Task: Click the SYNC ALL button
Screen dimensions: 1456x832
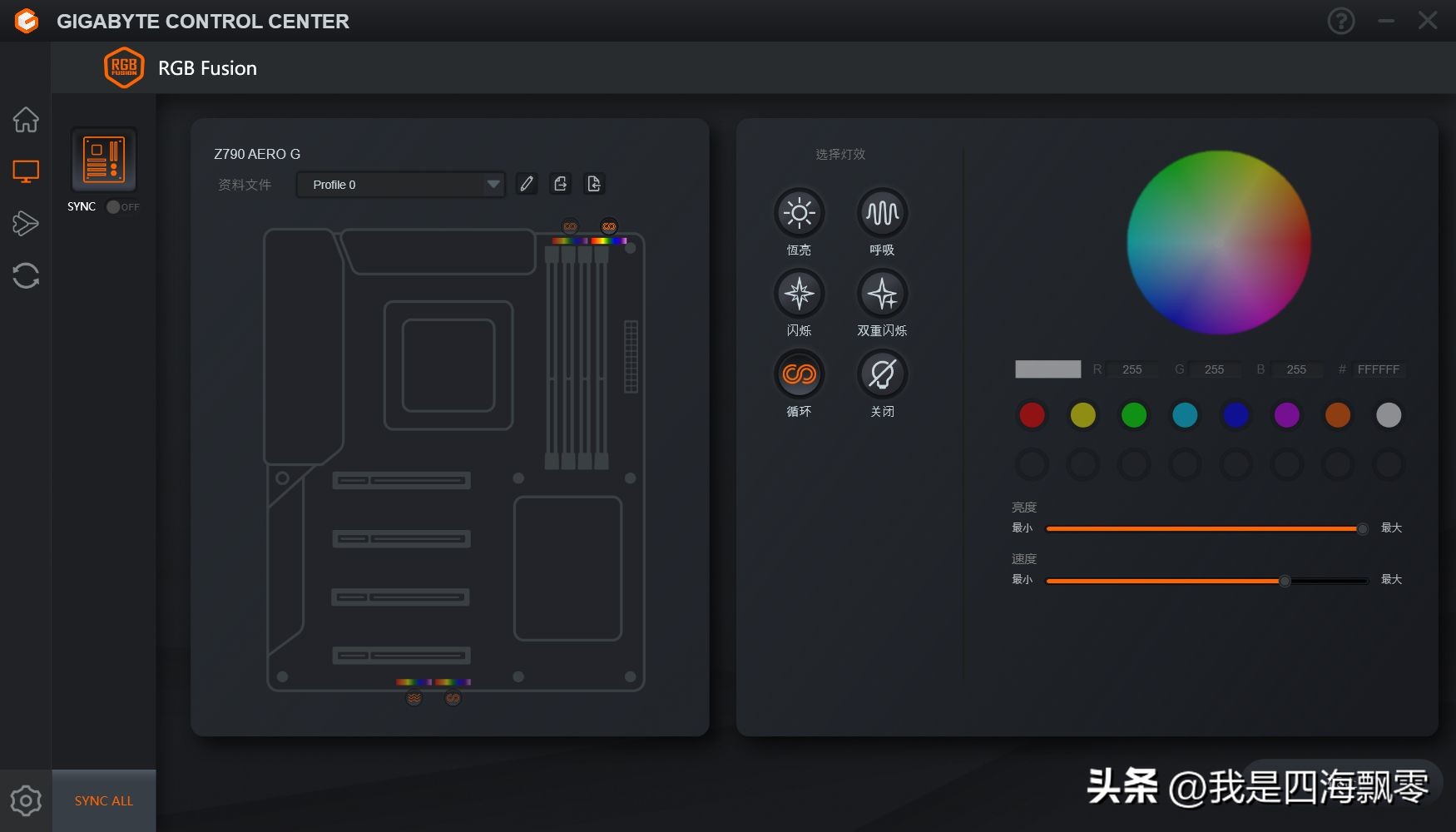Action: coord(102,800)
